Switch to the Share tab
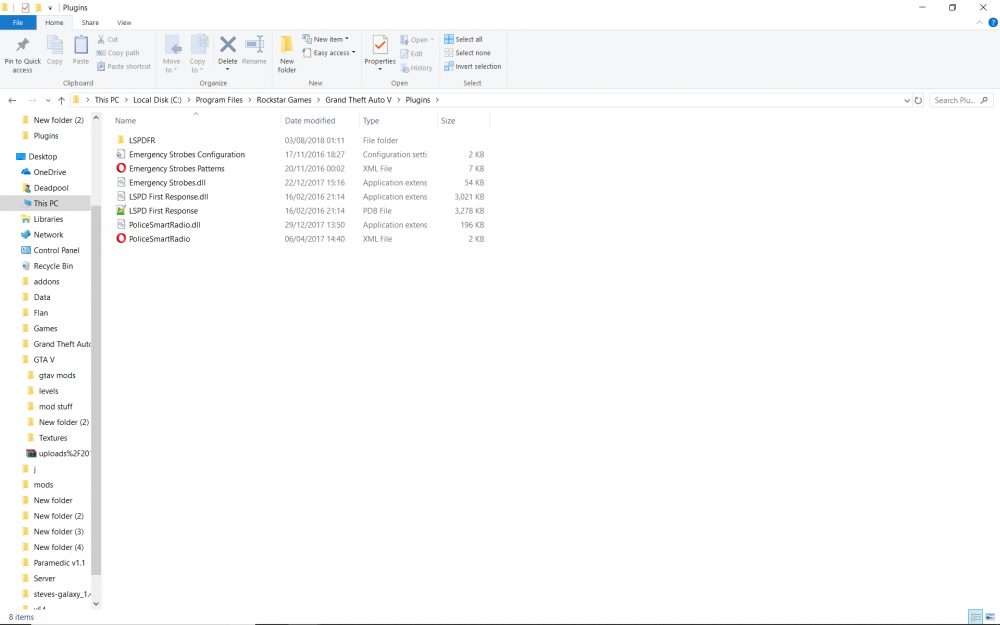Viewport: 1000px width, 625px height. tap(90, 22)
